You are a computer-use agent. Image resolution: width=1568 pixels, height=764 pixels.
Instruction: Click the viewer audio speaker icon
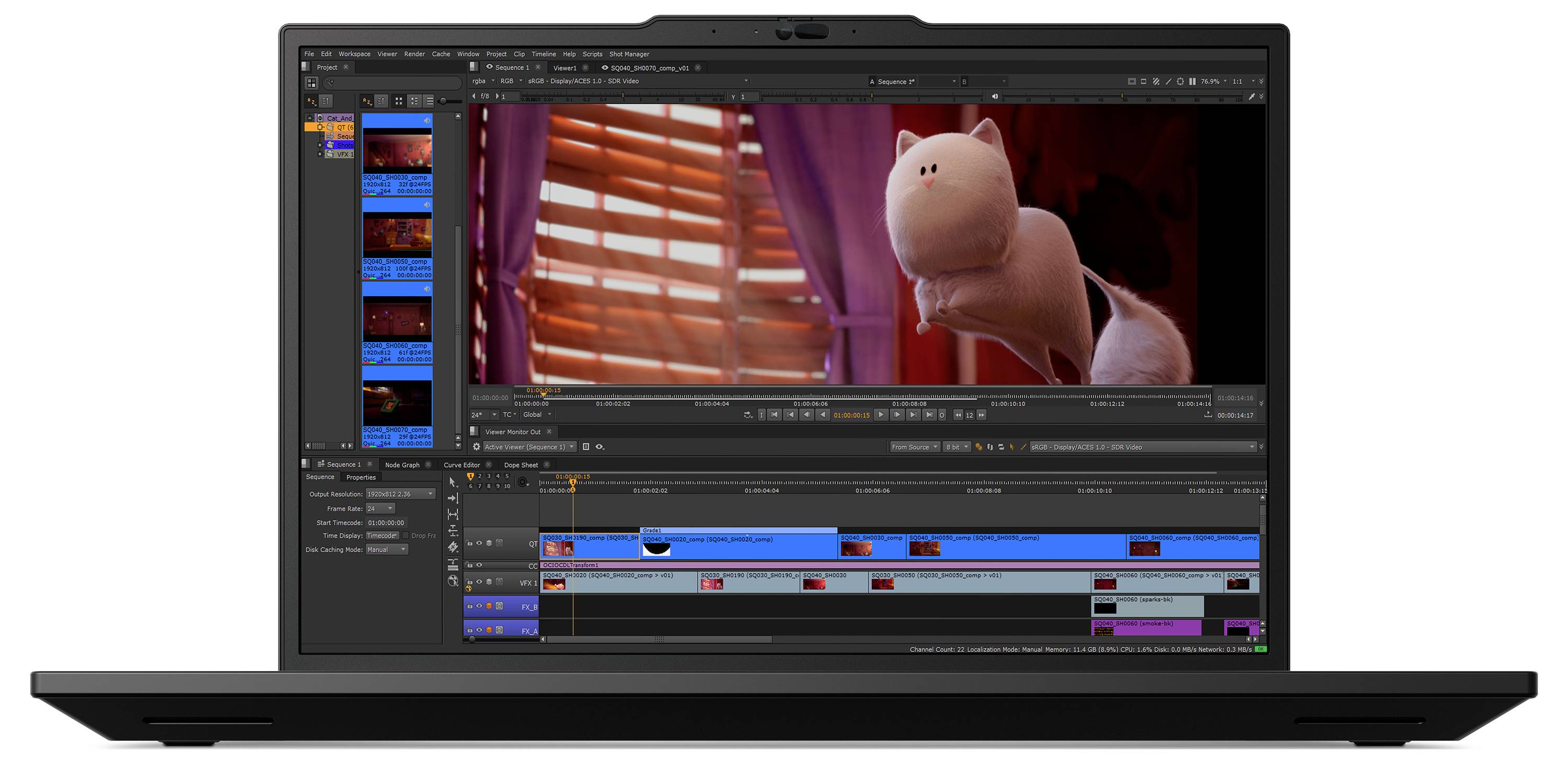click(x=995, y=96)
